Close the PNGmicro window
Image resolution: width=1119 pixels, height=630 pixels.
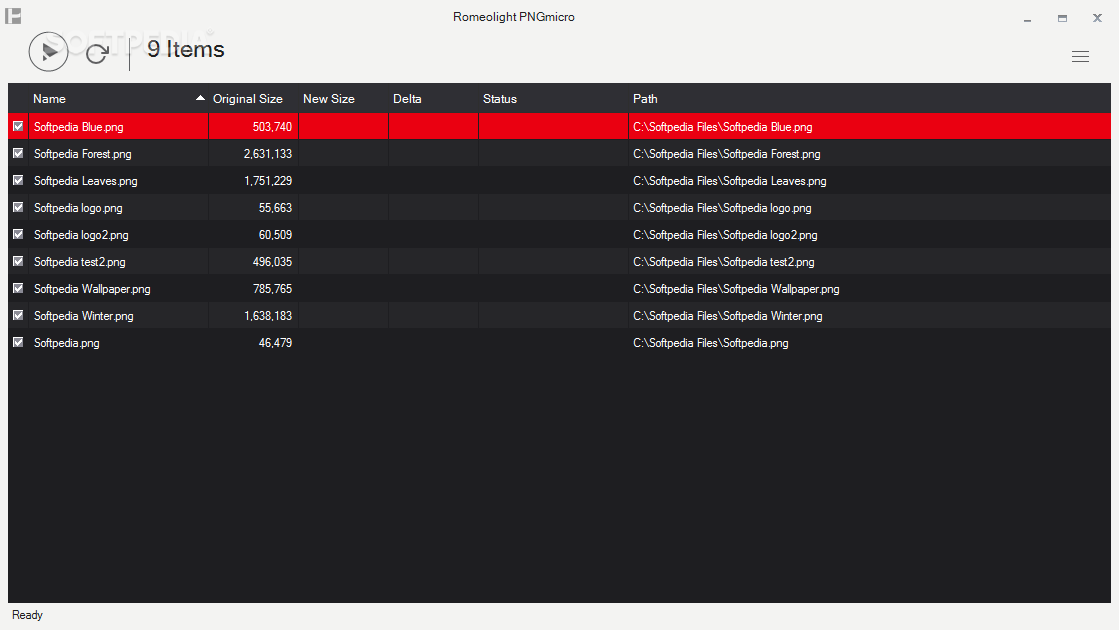(1098, 18)
